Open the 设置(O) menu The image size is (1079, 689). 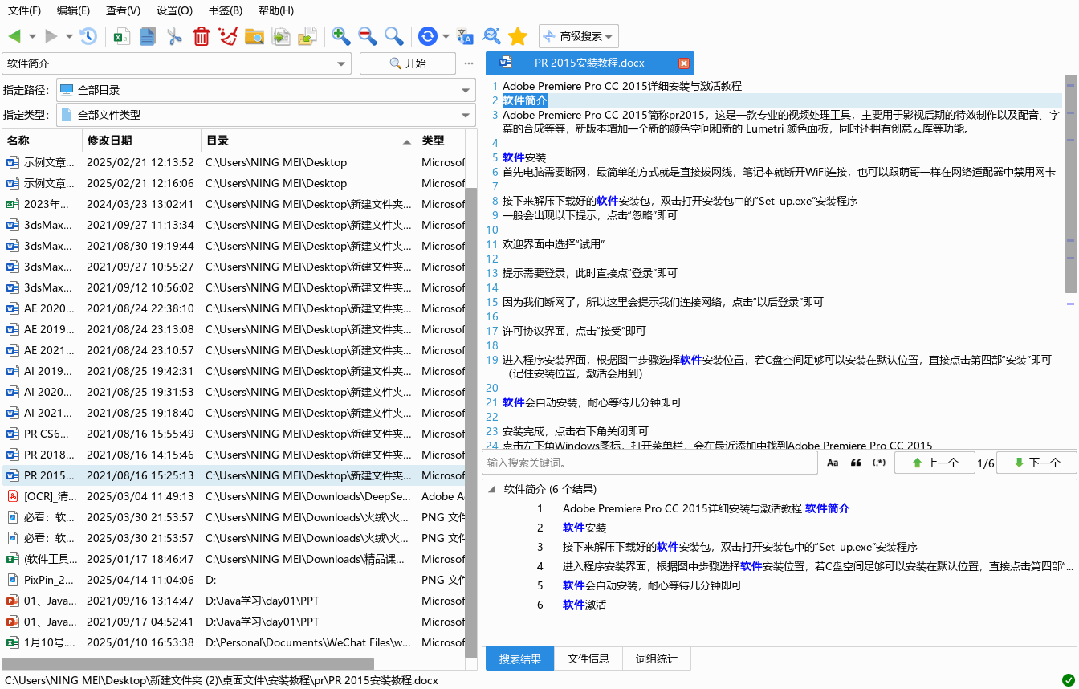(x=175, y=10)
